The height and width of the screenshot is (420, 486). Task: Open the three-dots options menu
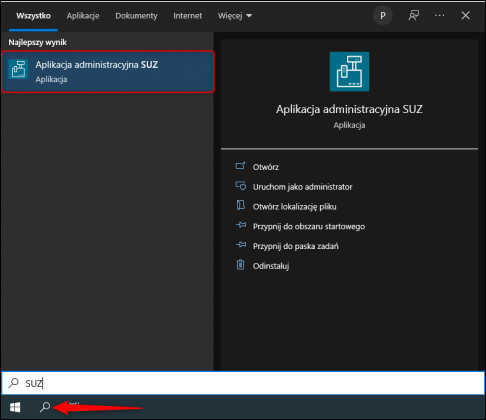tap(440, 15)
